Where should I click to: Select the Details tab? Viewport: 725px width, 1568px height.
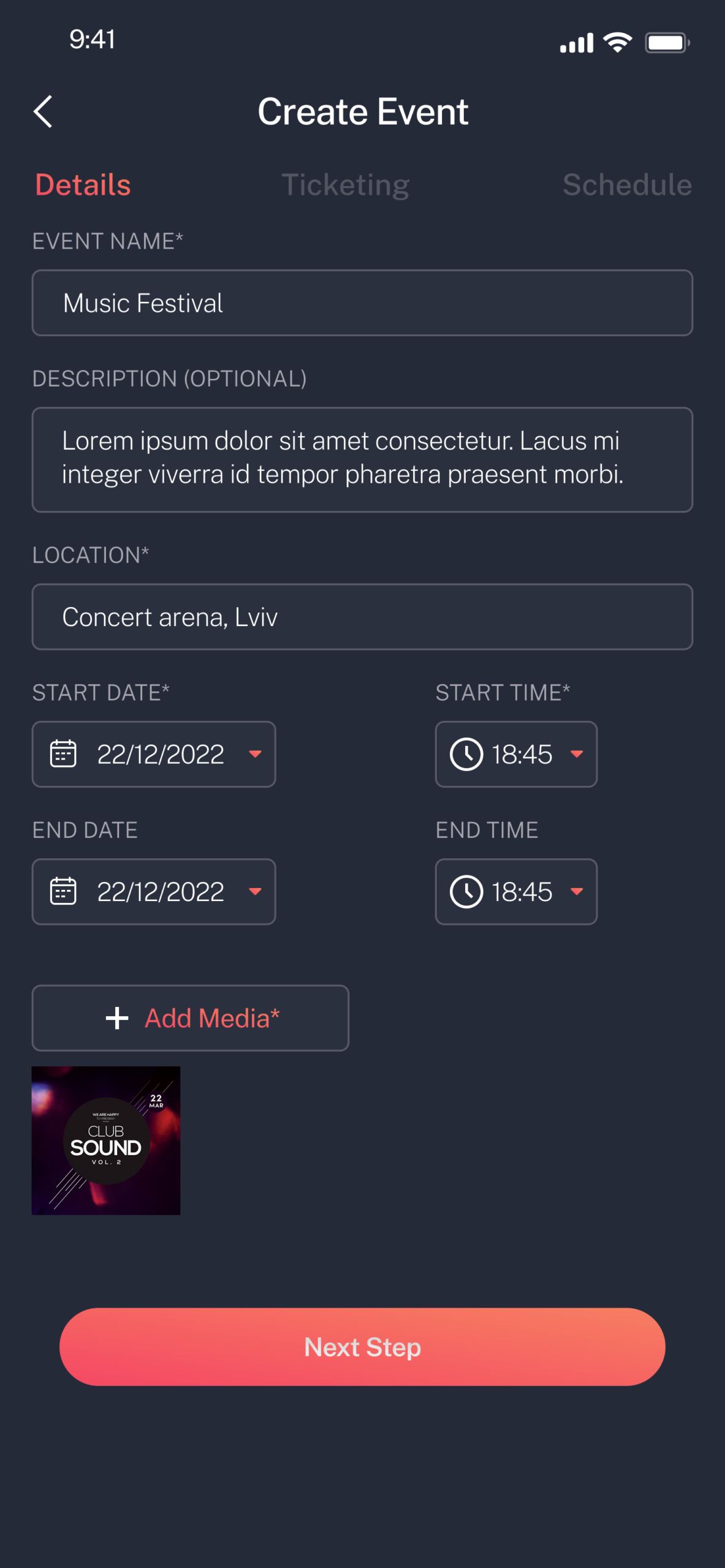pyautogui.click(x=83, y=185)
